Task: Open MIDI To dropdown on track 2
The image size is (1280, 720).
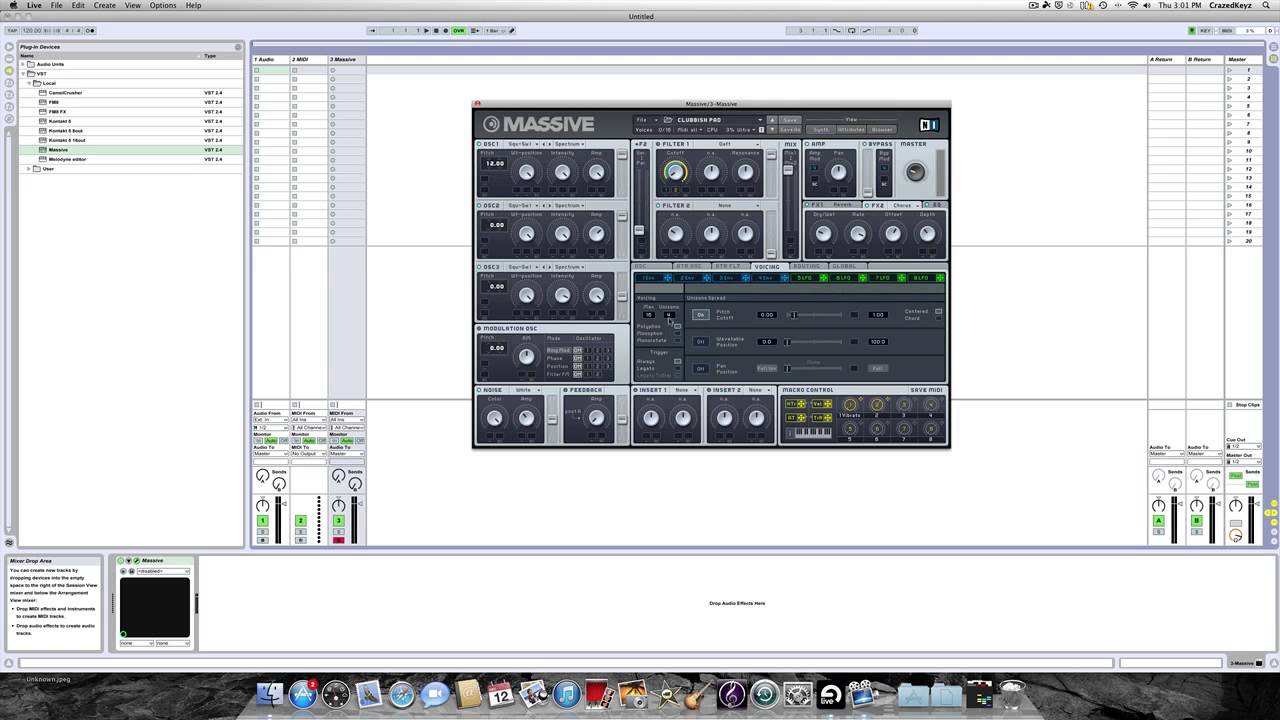Action: 309,454
